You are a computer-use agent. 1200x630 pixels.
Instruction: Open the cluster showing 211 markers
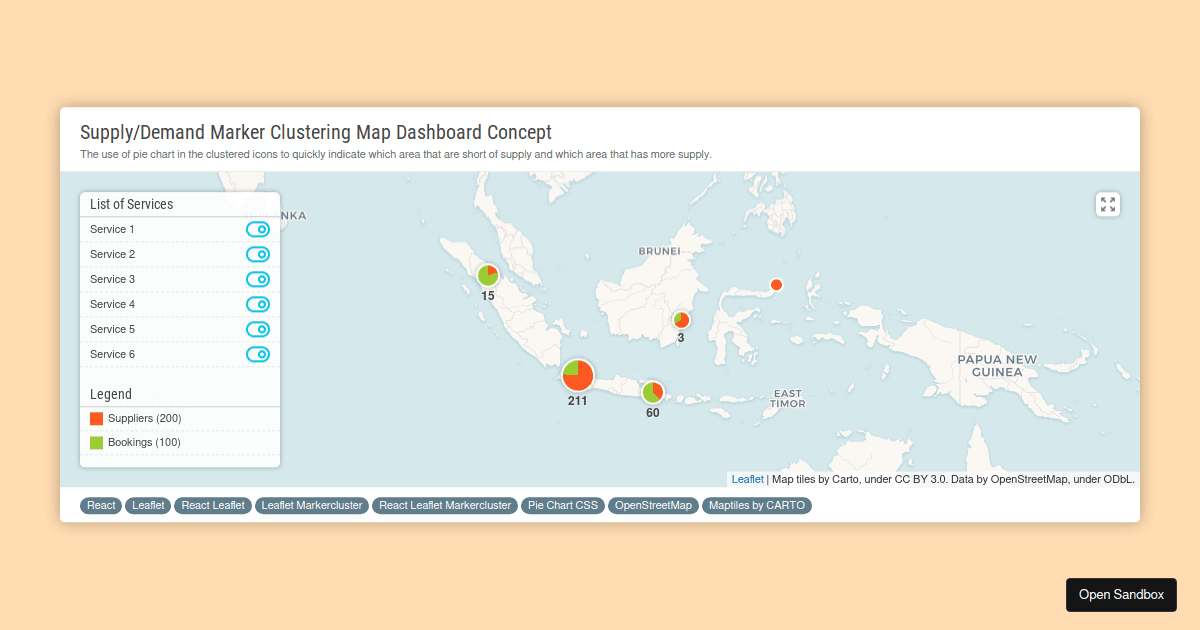pos(578,375)
